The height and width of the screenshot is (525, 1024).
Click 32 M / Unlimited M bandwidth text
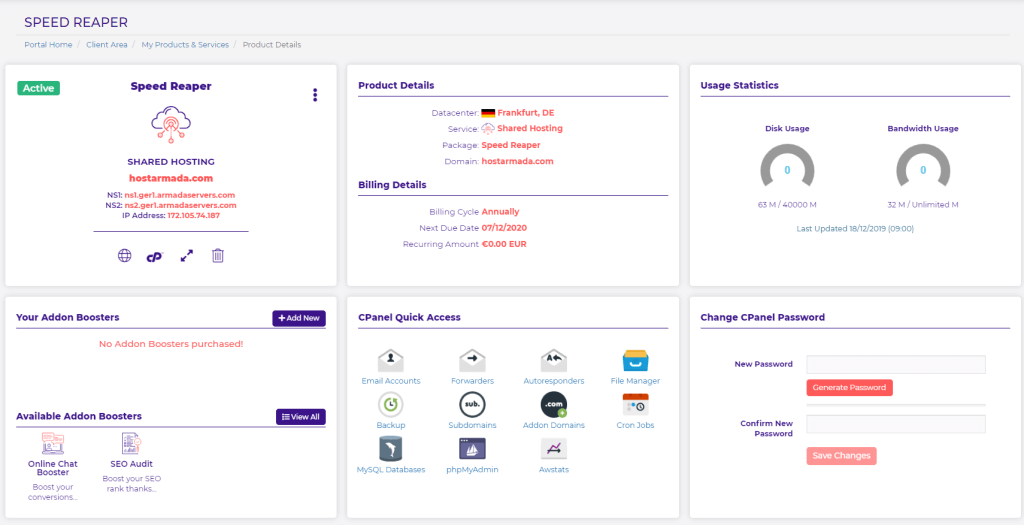pyautogui.click(x=923, y=204)
